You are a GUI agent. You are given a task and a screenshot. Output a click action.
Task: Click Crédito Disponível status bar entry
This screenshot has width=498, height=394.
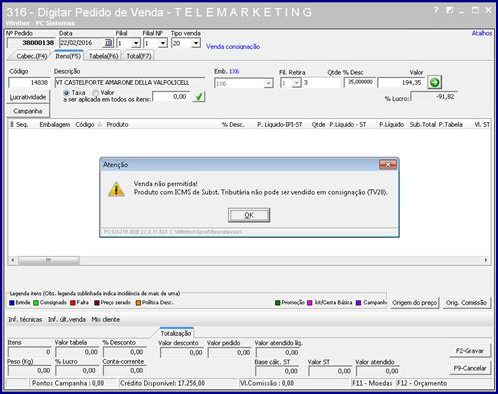(162, 383)
